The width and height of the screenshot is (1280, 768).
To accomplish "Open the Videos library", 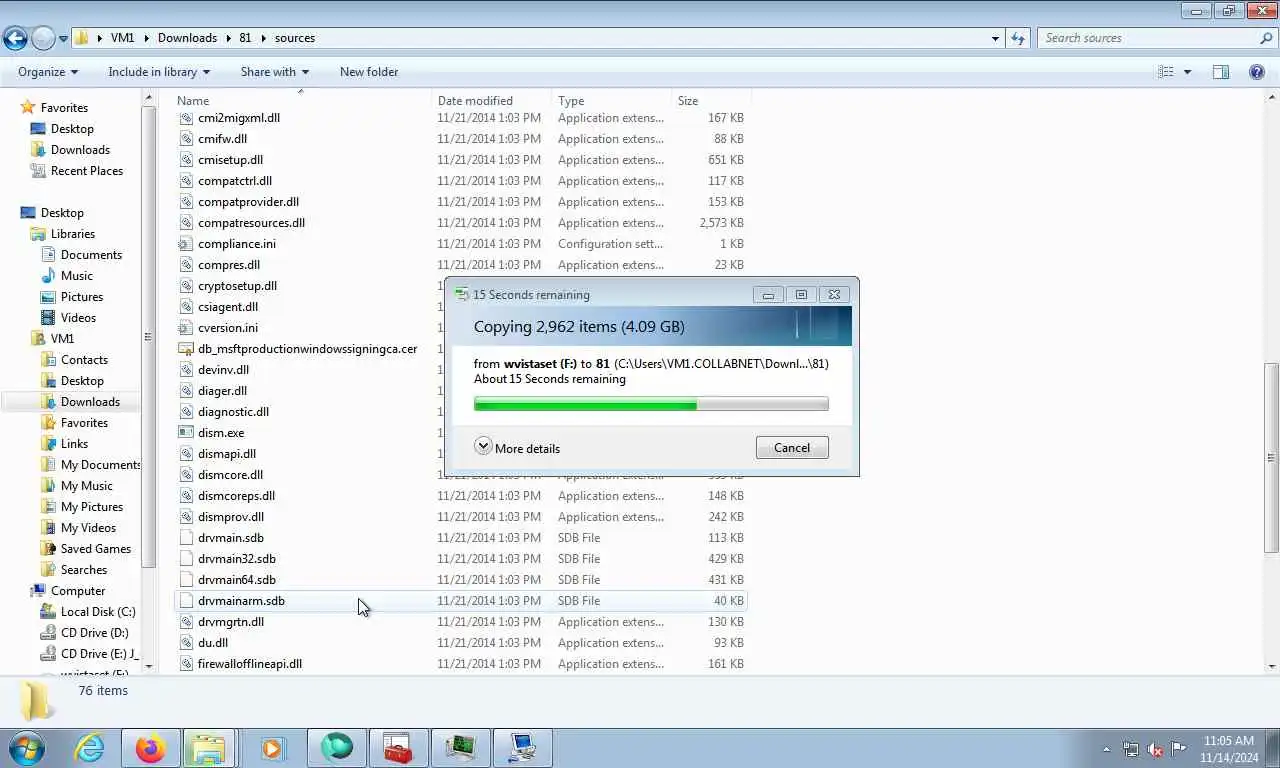I will (x=79, y=318).
